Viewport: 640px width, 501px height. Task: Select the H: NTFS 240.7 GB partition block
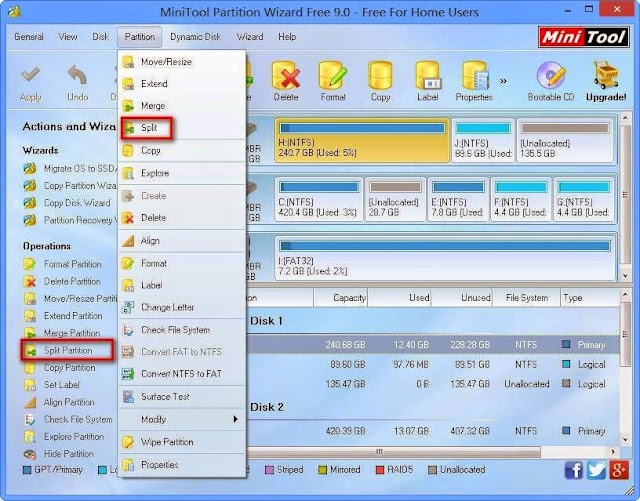pyautogui.click(x=362, y=140)
